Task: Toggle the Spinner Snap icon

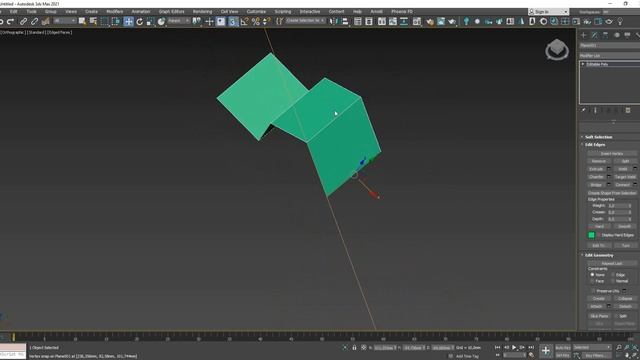Action: click(x=267, y=21)
